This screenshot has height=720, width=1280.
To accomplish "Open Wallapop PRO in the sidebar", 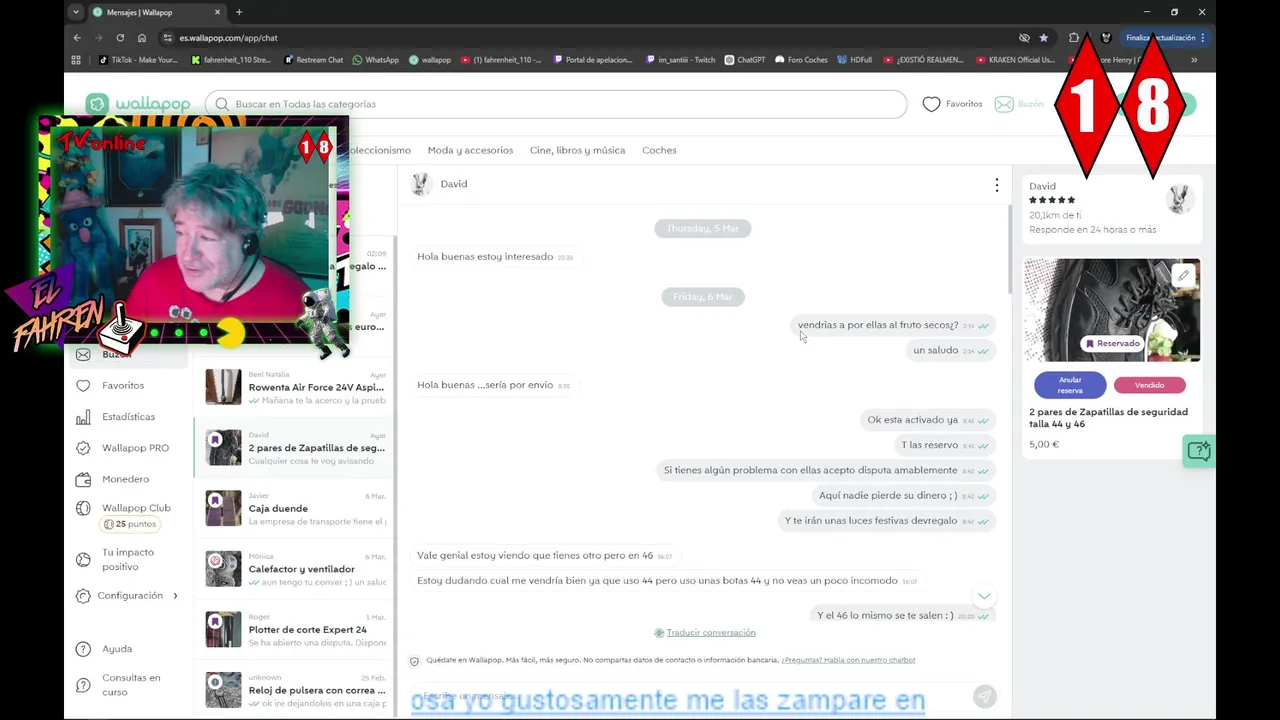I will 135,448.
